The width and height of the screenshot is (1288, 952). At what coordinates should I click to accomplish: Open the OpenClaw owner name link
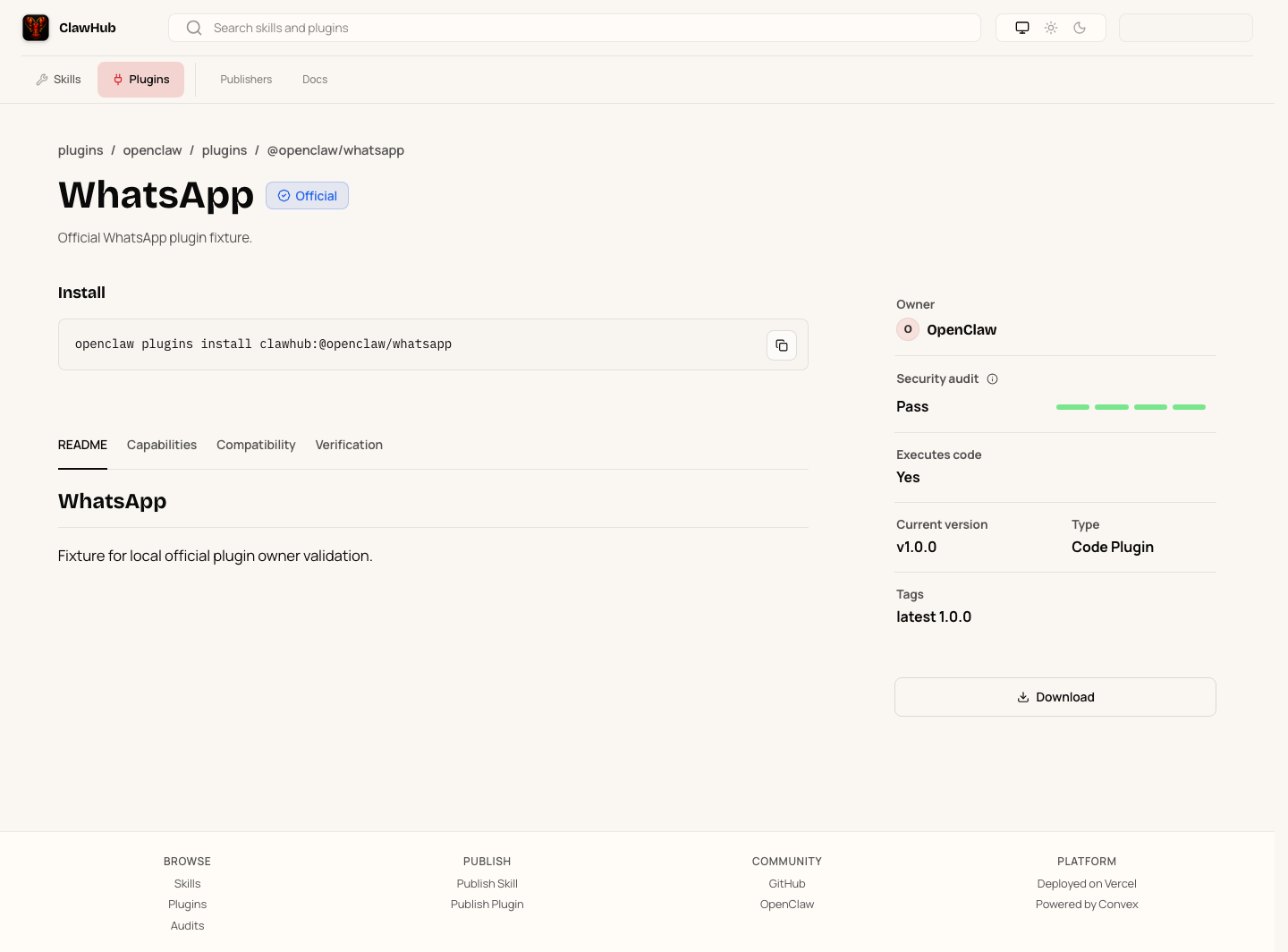click(x=962, y=330)
